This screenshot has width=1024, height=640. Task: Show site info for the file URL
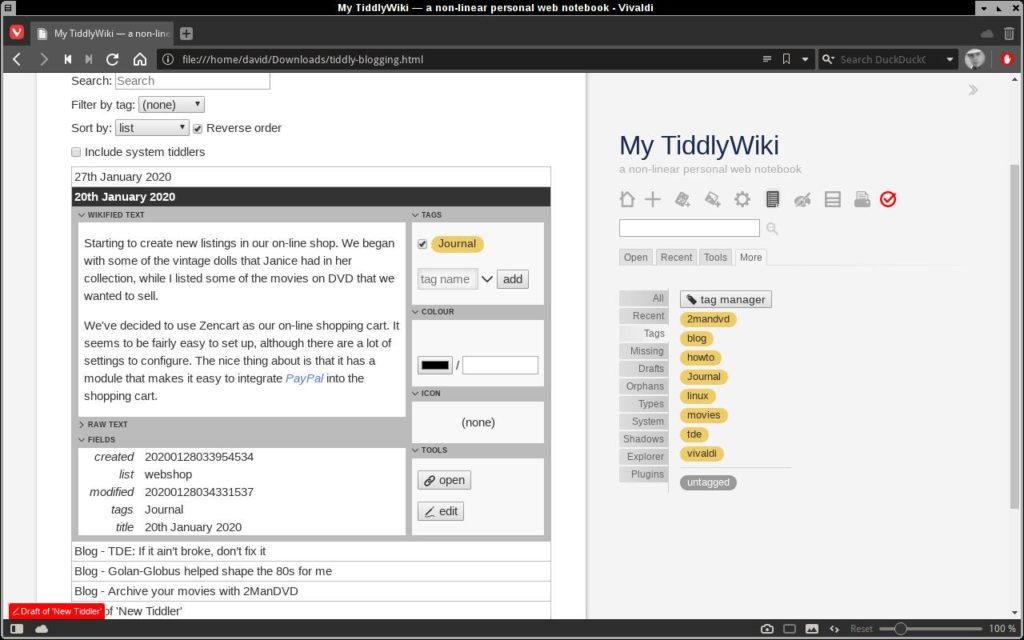168,59
